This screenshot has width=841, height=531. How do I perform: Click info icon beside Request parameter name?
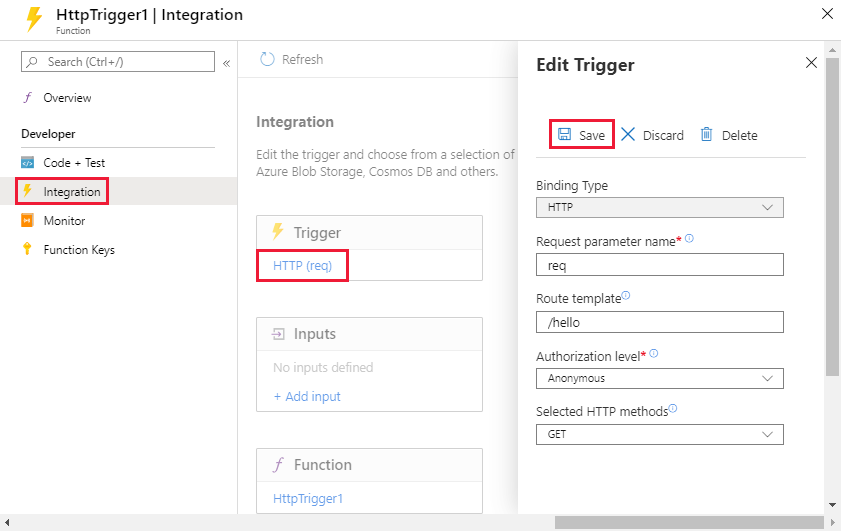(x=689, y=238)
